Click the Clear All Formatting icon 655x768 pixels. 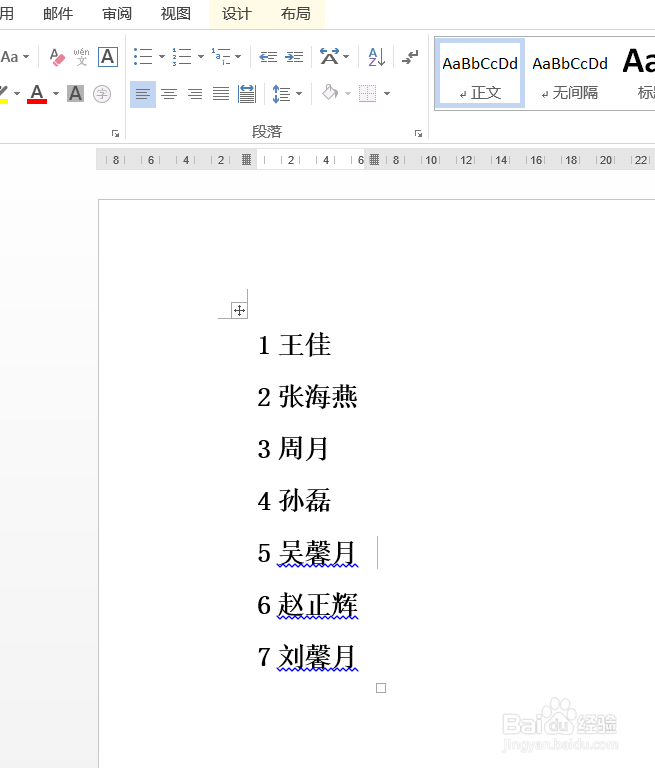pyautogui.click(x=57, y=57)
